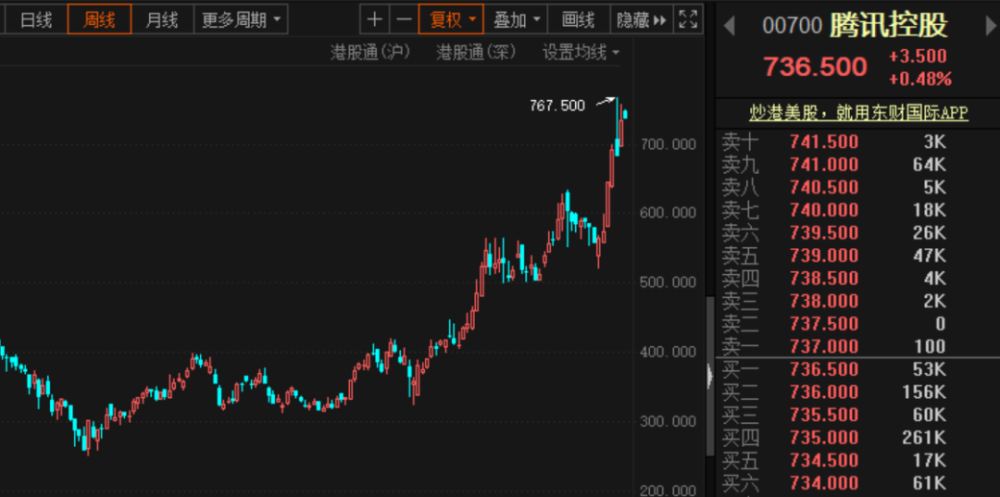Switch to 月线 monthly chart
Image resolution: width=1000 pixels, height=497 pixels.
pos(162,20)
